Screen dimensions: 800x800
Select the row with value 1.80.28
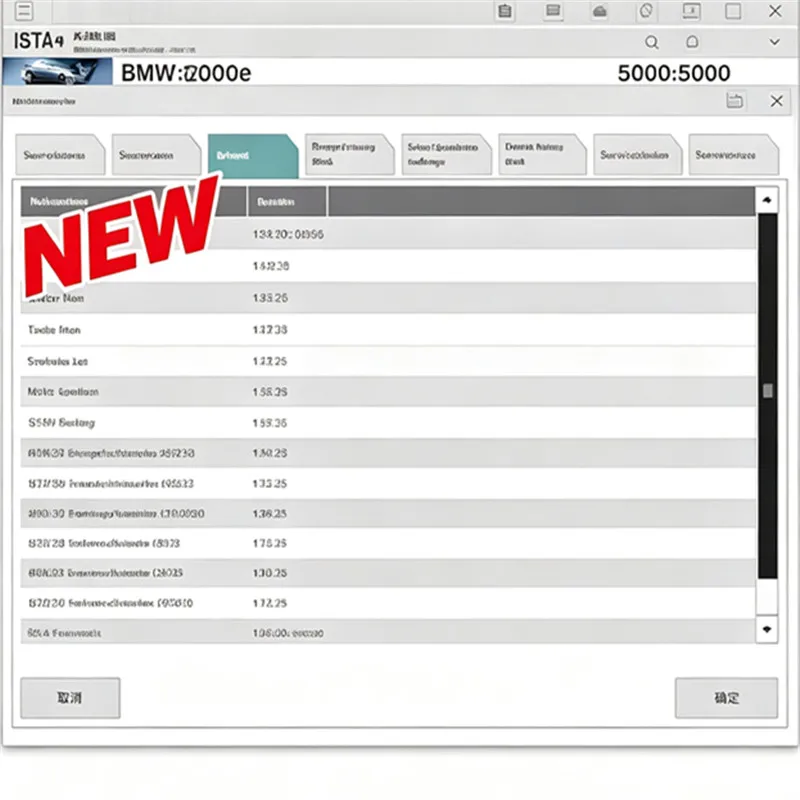click(388, 453)
